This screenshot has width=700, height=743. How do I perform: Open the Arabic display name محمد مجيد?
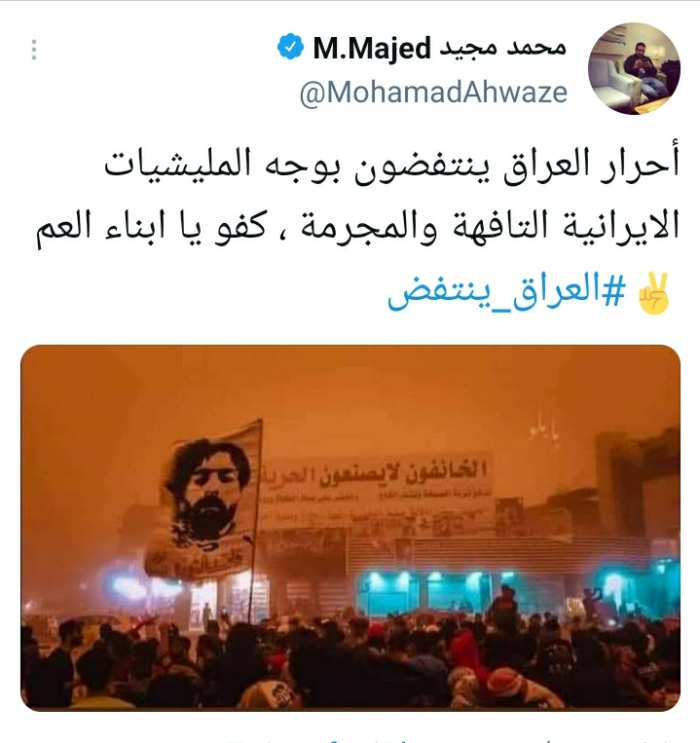(x=502, y=48)
